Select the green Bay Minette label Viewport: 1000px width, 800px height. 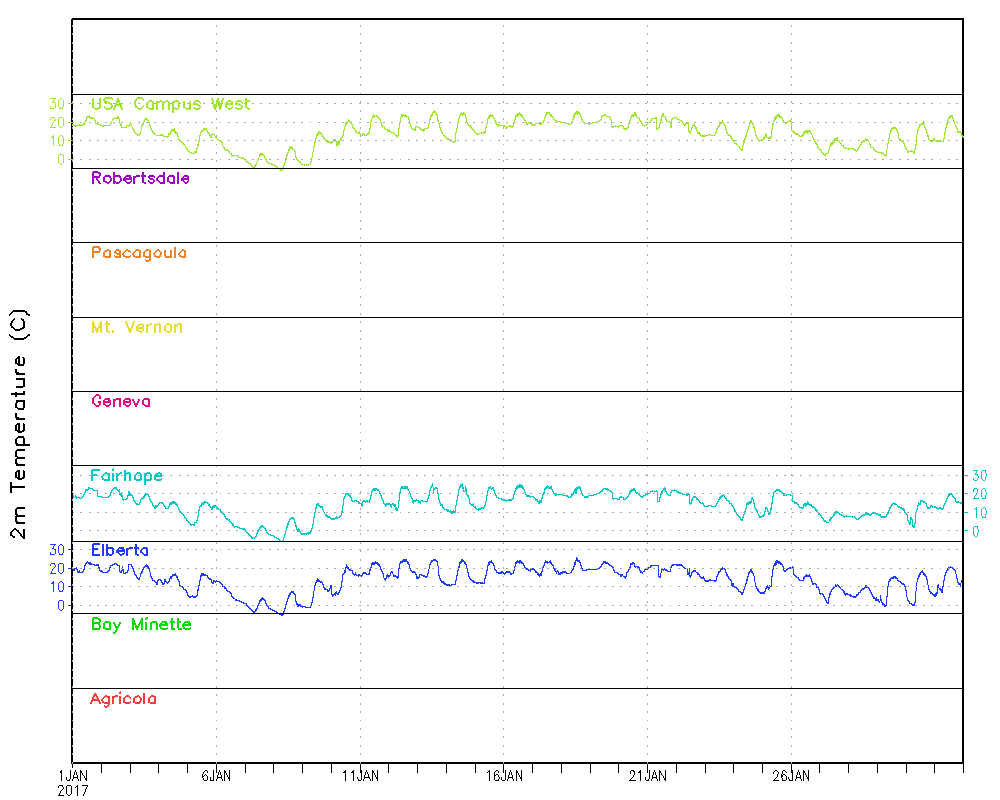tap(141, 625)
